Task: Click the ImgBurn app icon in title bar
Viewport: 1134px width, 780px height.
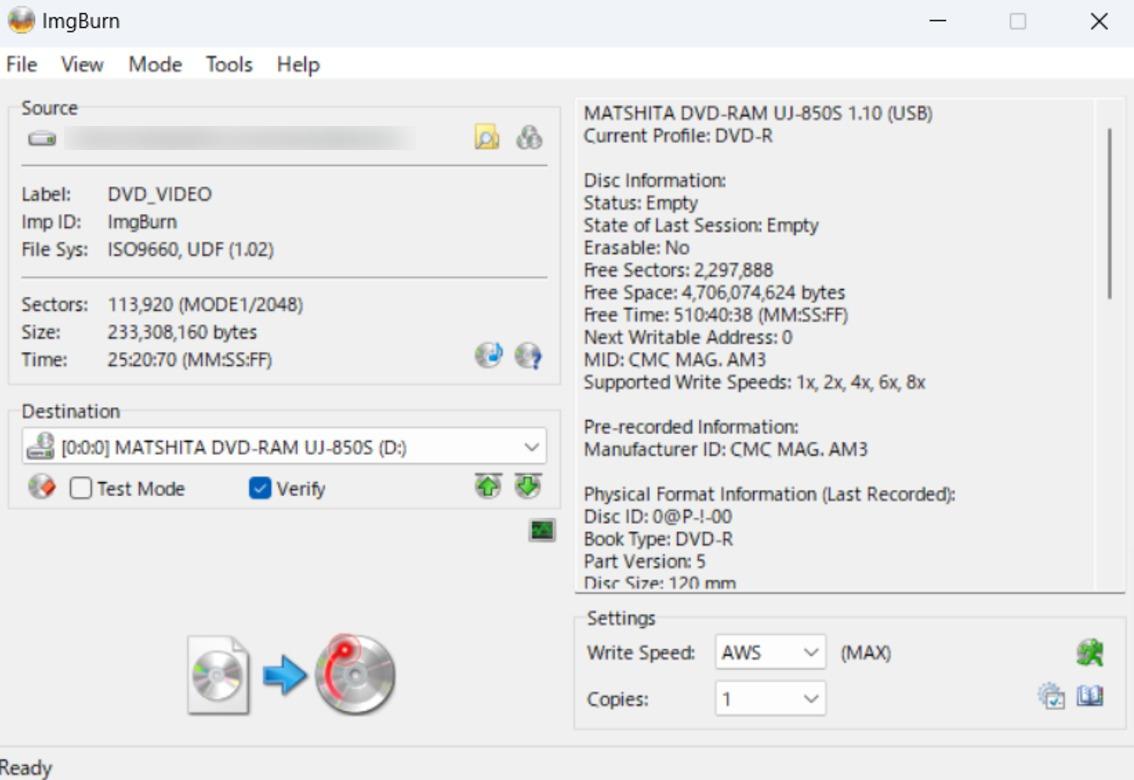Action: click(x=22, y=21)
